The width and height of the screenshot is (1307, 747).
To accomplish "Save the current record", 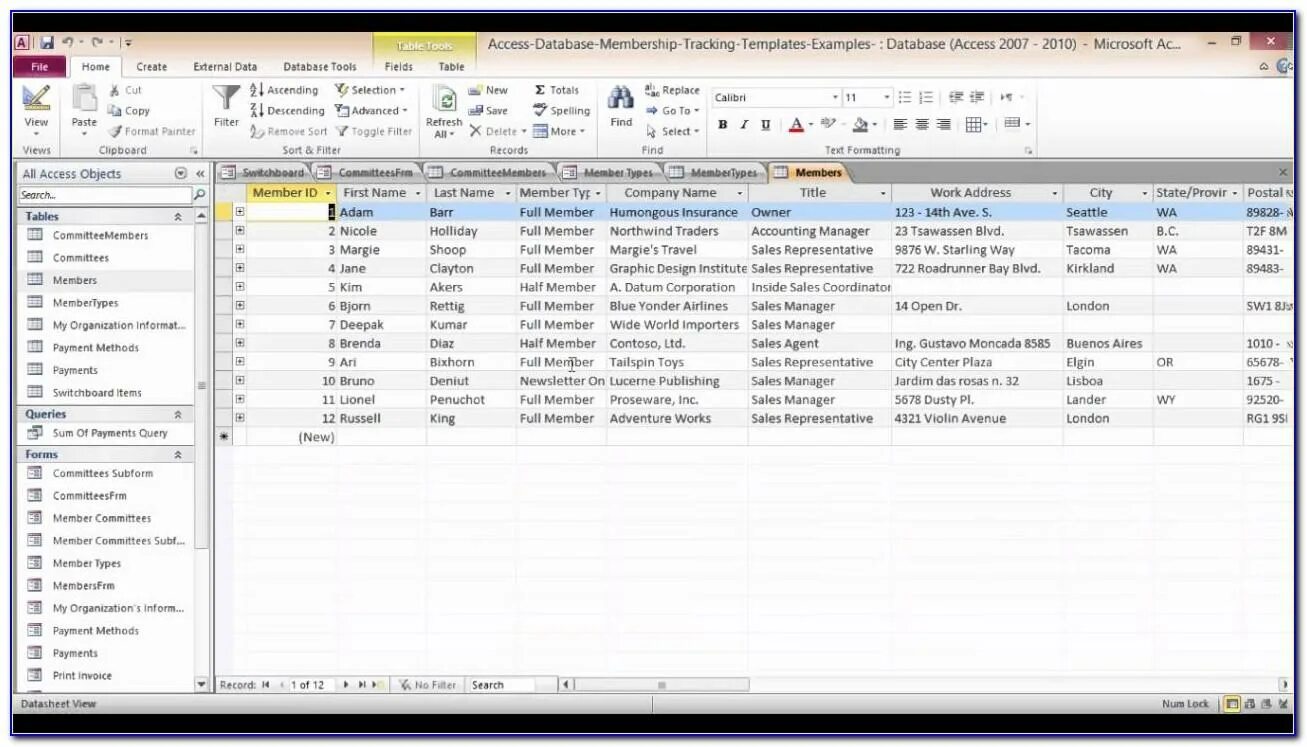I will pos(488,111).
